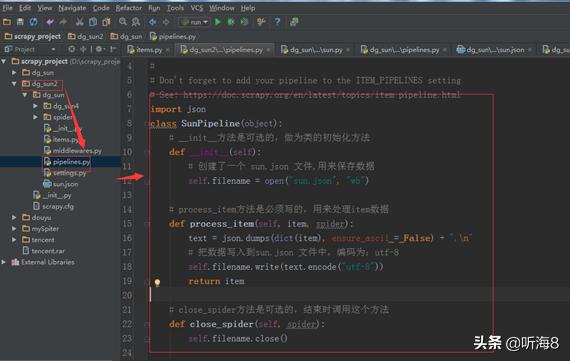Expand the tencent folder
The height and width of the screenshot is (361, 570).
[14, 240]
